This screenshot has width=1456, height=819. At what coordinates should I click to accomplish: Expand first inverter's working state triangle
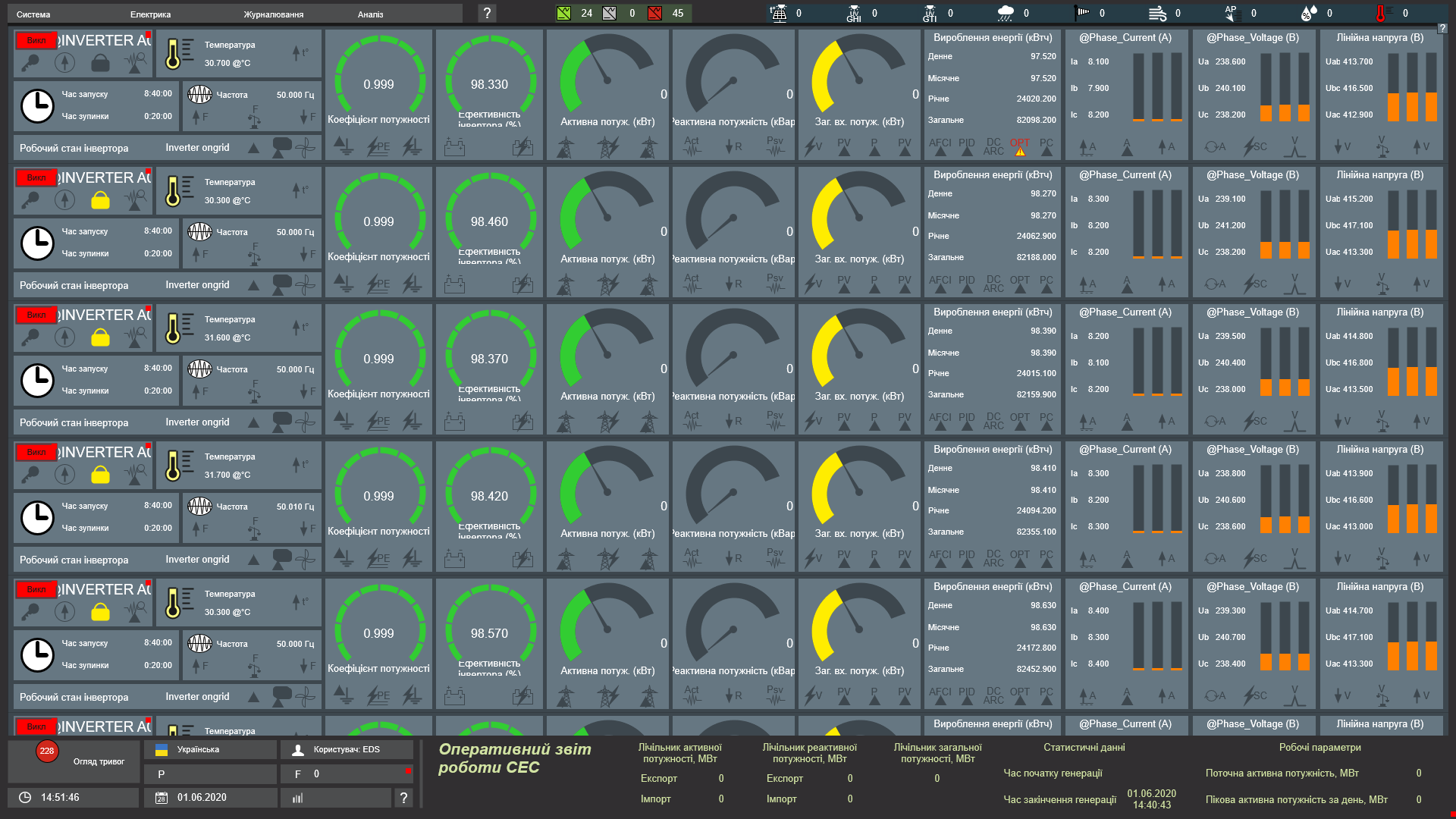[254, 148]
